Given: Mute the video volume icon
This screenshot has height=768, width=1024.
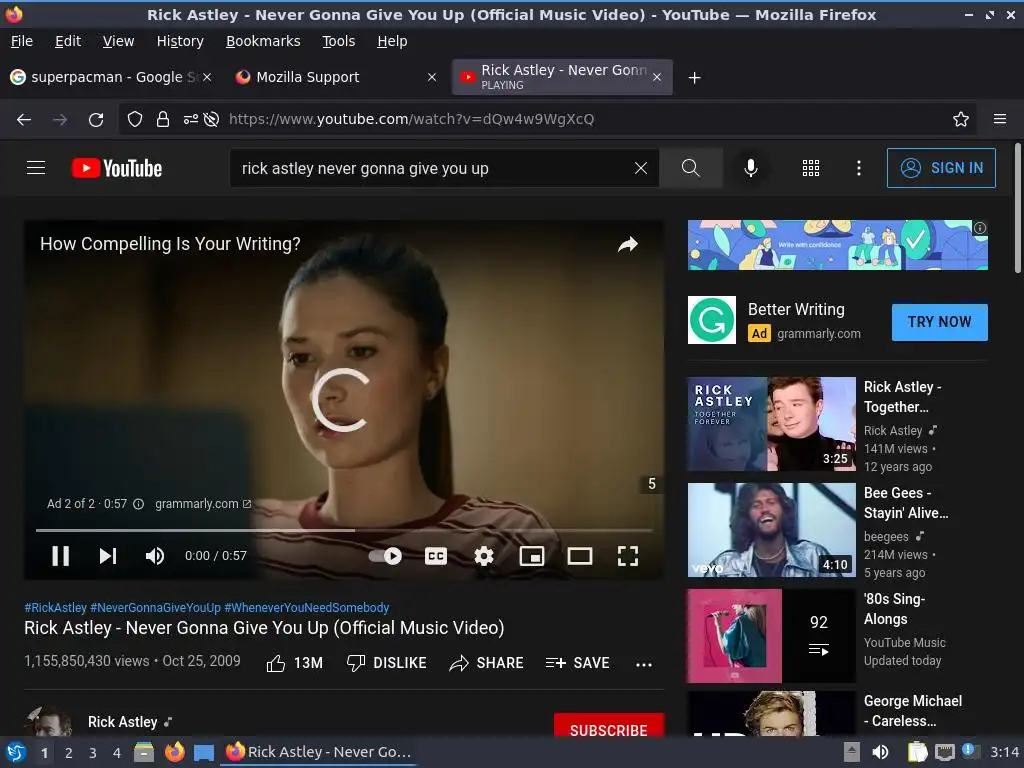Looking at the screenshot, I should [x=155, y=556].
